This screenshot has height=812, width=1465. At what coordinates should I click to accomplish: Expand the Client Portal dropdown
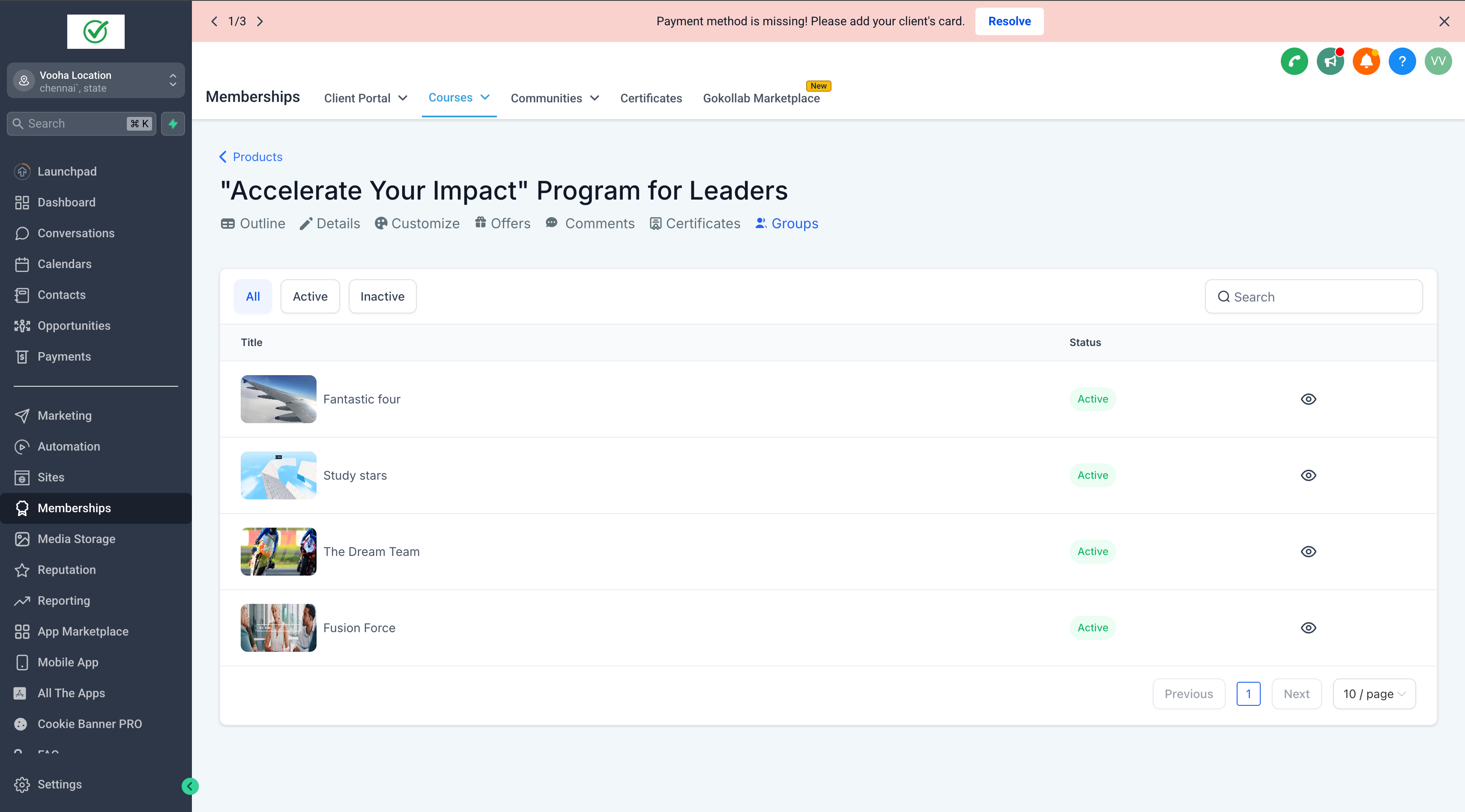coord(366,99)
